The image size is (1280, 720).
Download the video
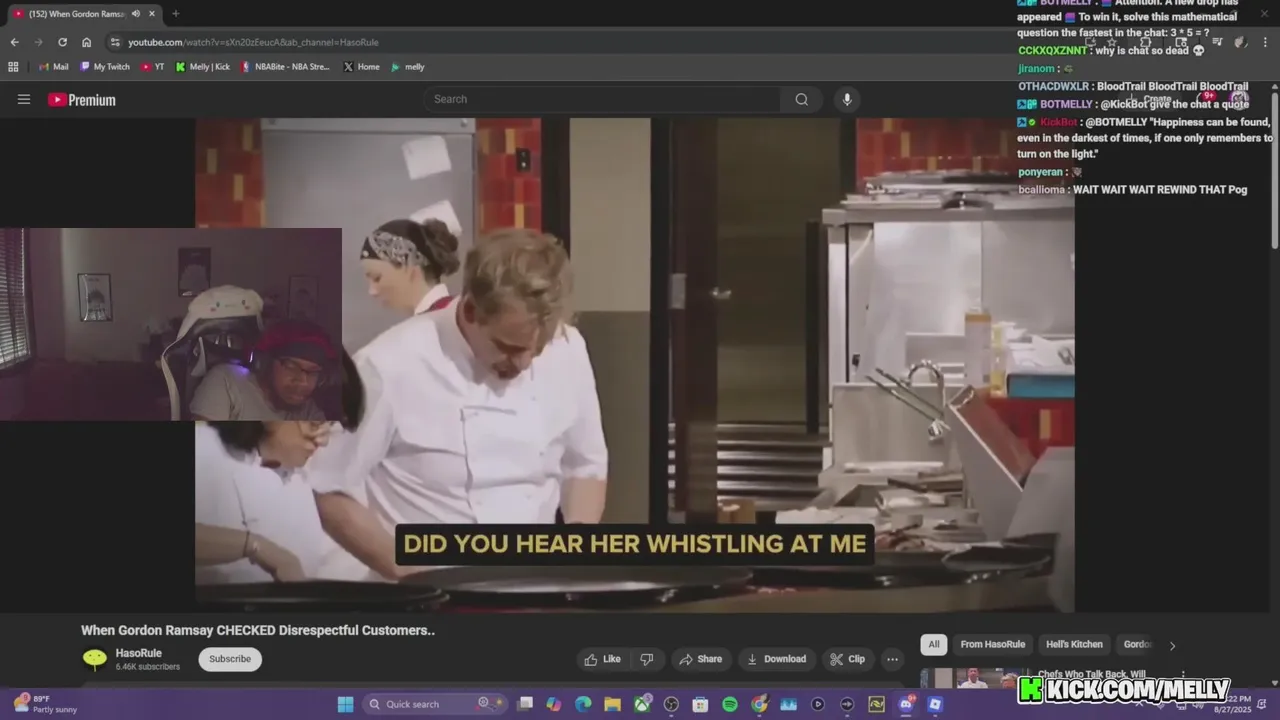coord(776,659)
